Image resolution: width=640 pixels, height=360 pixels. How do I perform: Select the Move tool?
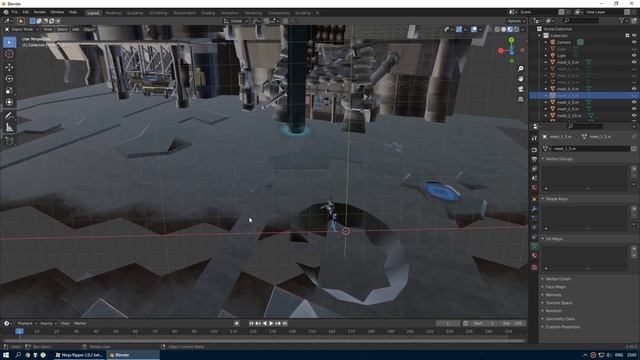(9, 67)
